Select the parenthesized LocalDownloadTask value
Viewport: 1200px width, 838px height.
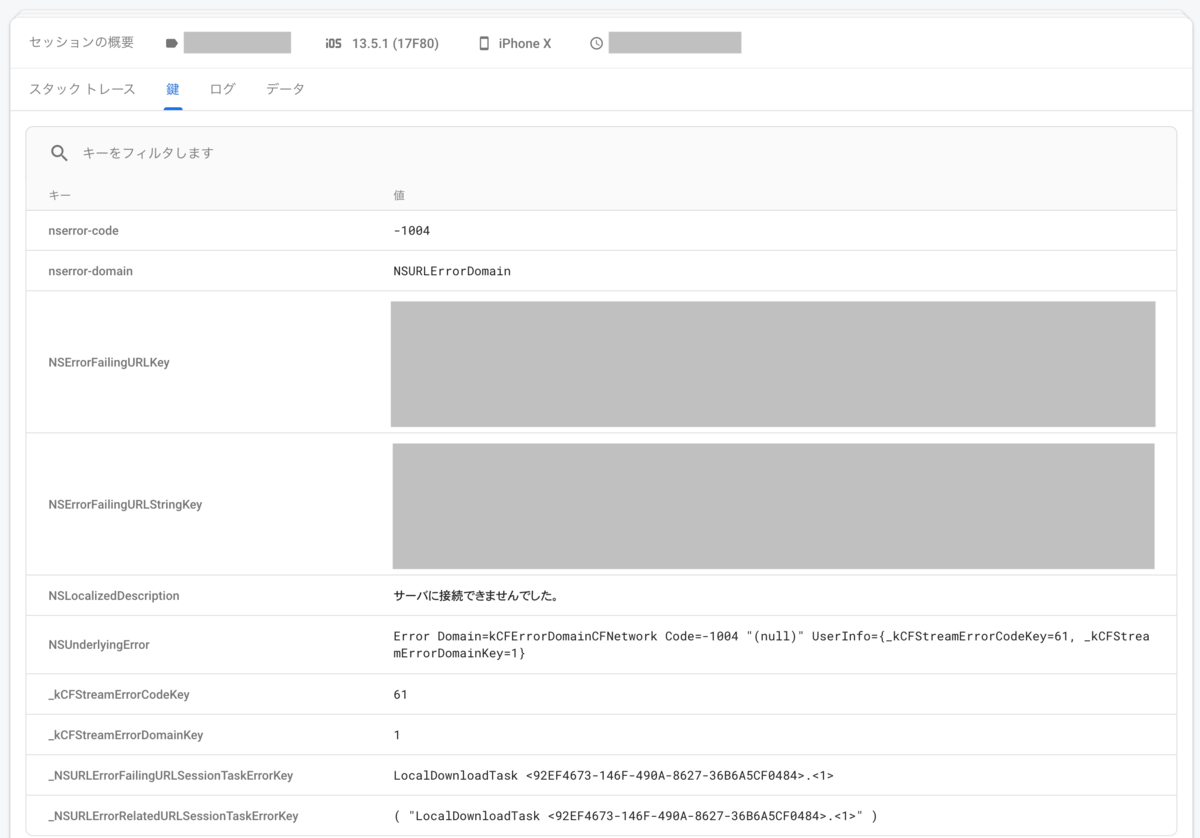tap(635, 816)
